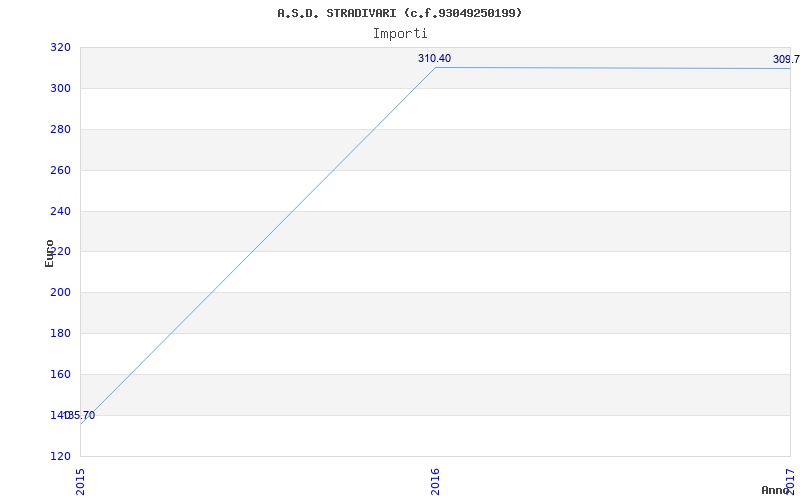
Task: Click the Anno x-axis title
Action: pos(775,490)
